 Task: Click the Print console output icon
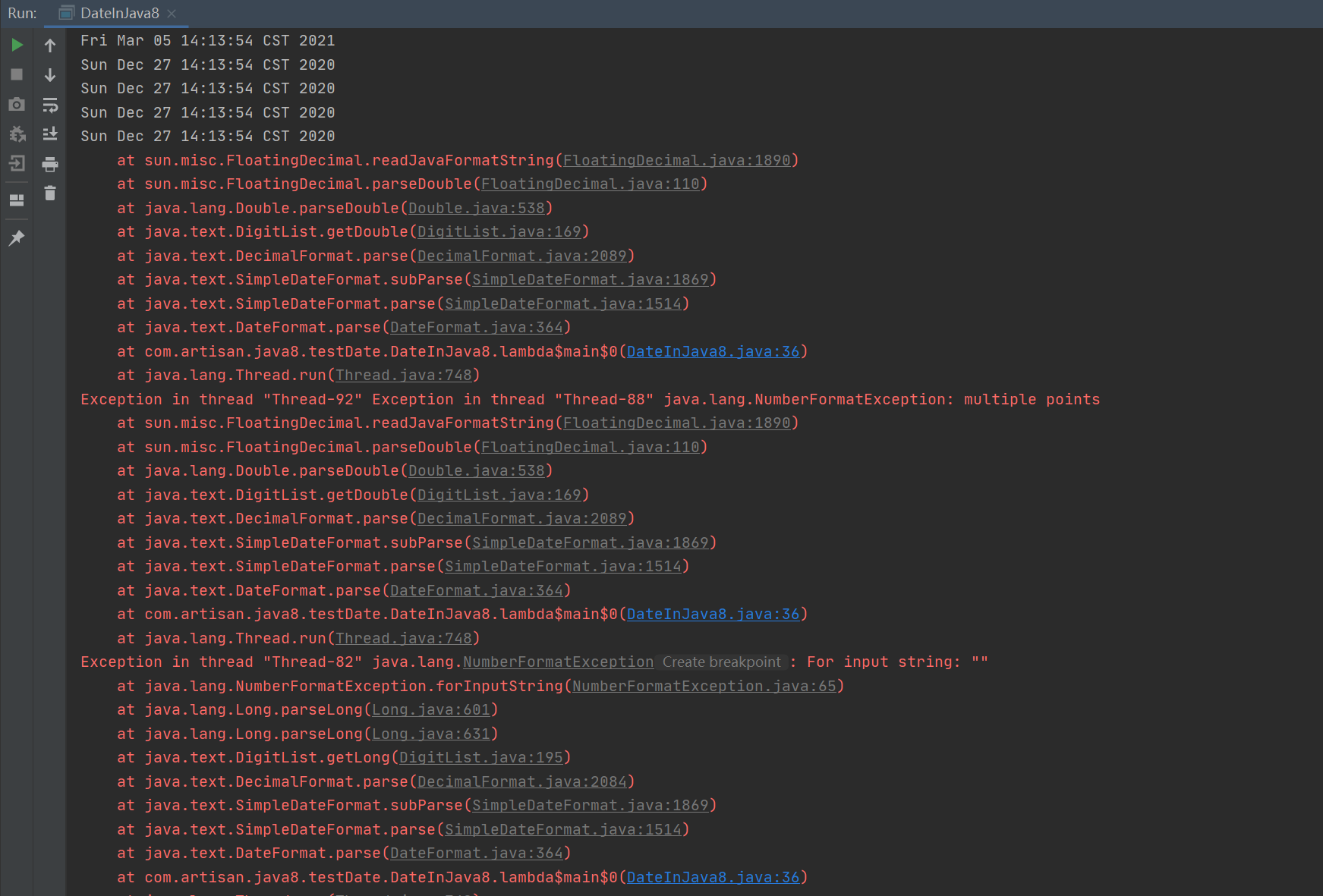[50, 164]
